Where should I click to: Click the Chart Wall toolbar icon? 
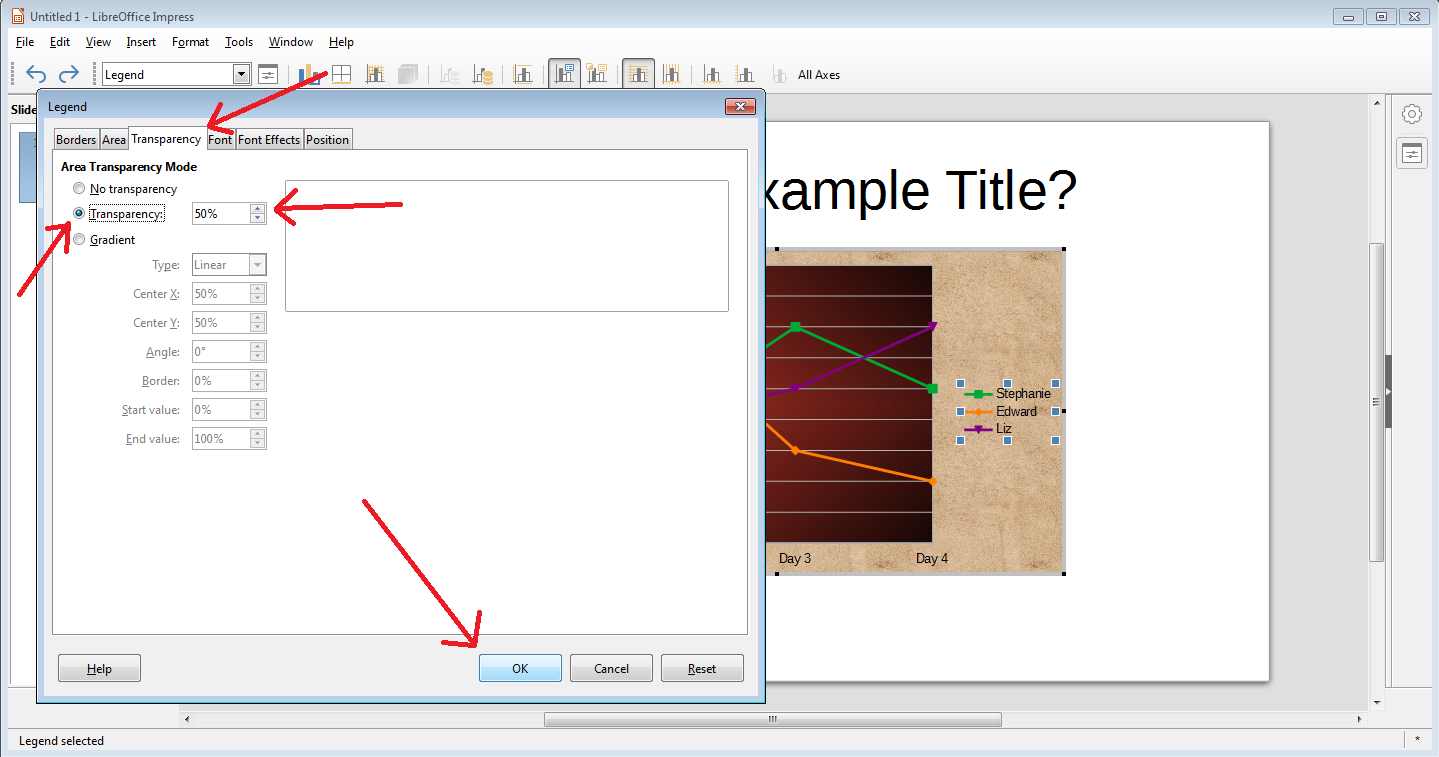[x=376, y=74]
